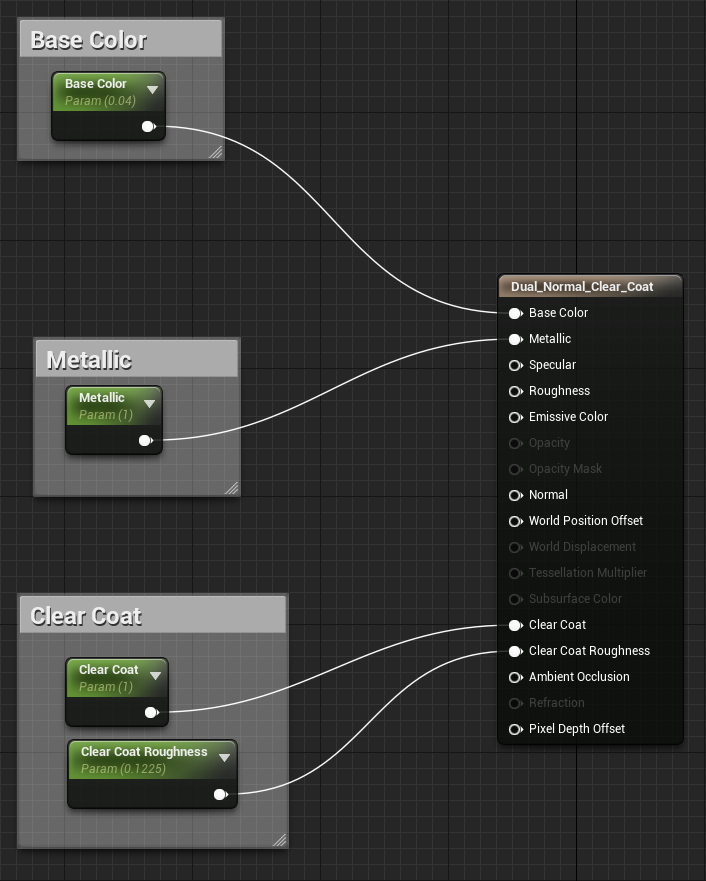
Task: Collapse the Base Color param node arrow
Action: click(152, 89)
